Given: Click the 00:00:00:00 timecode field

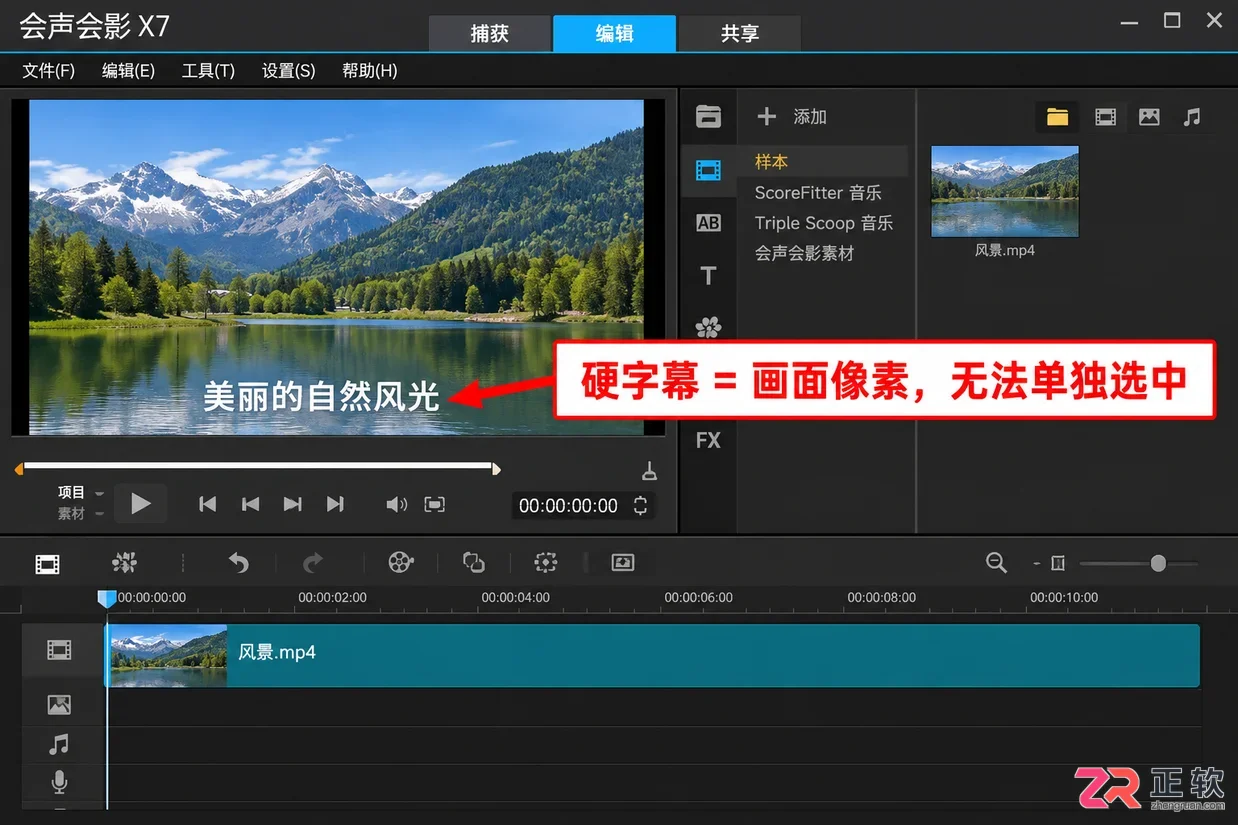Looking at the screenshot, I should [x=568, y=506].
